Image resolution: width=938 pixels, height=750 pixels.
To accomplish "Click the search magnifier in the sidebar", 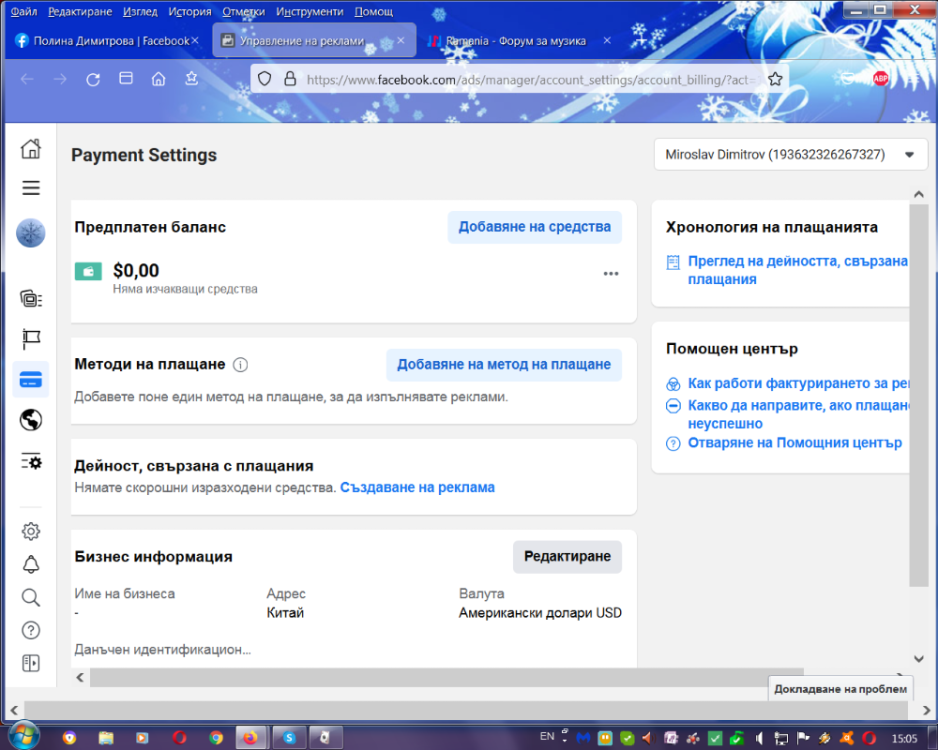I will [31, 597].
